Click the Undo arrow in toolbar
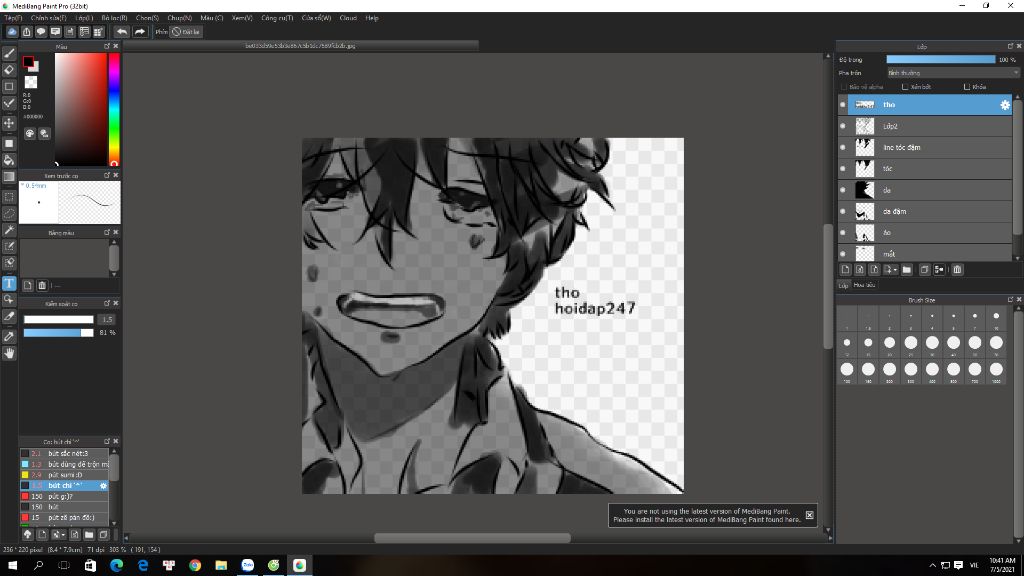1024x576 pixels. (x=122, y=31)
